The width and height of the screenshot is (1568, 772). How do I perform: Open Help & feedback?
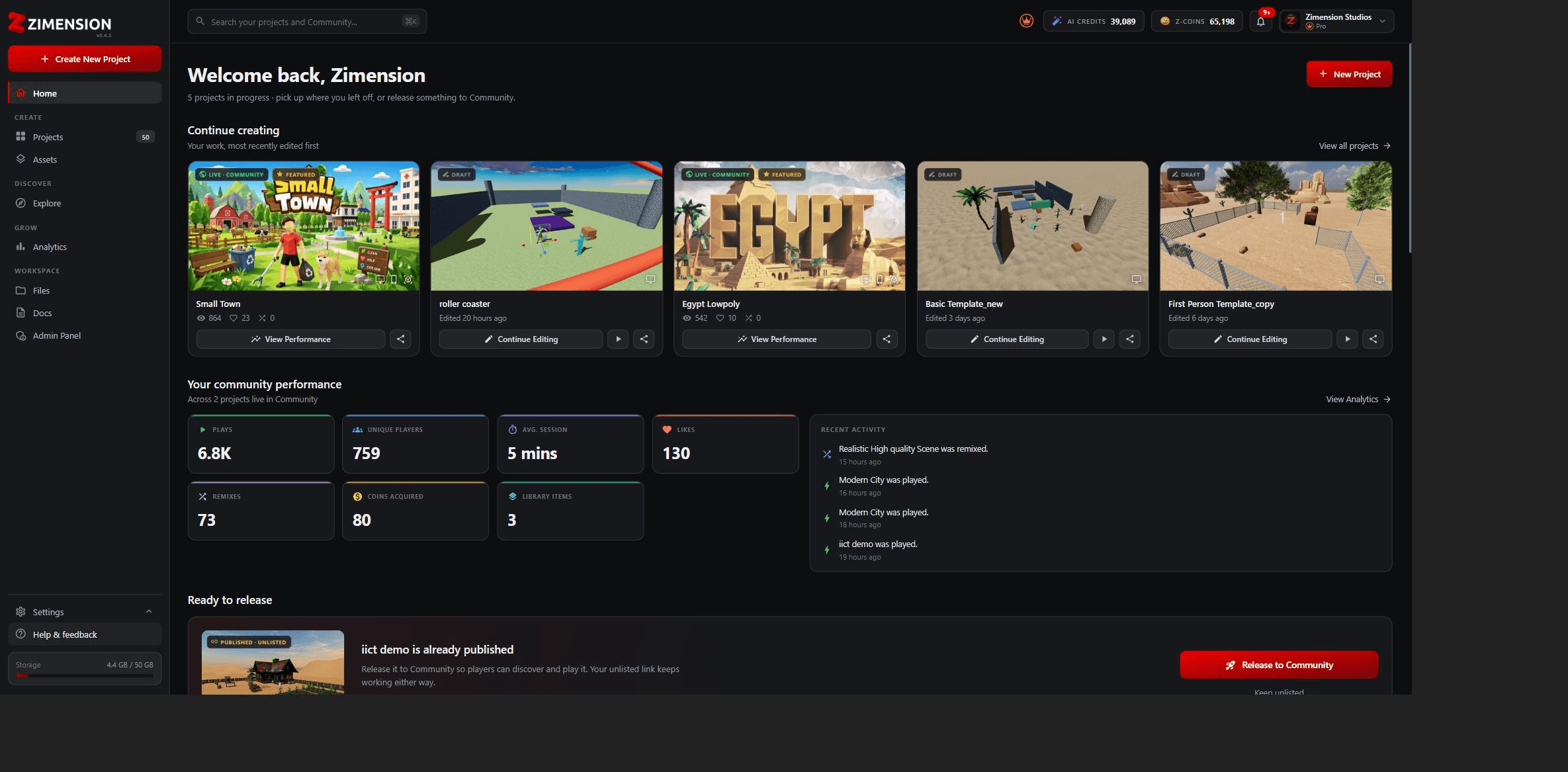(85, 634)
